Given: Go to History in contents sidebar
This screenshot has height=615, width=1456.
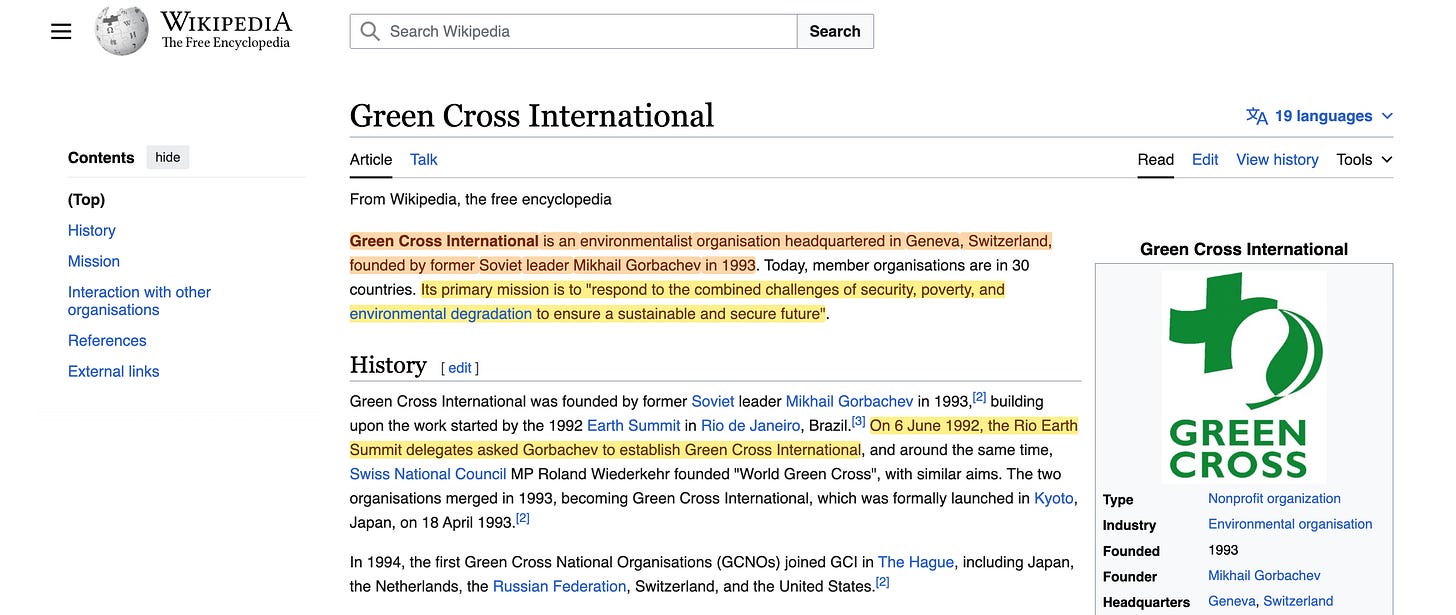Looking at the screenshot, I should pos(92,230).
